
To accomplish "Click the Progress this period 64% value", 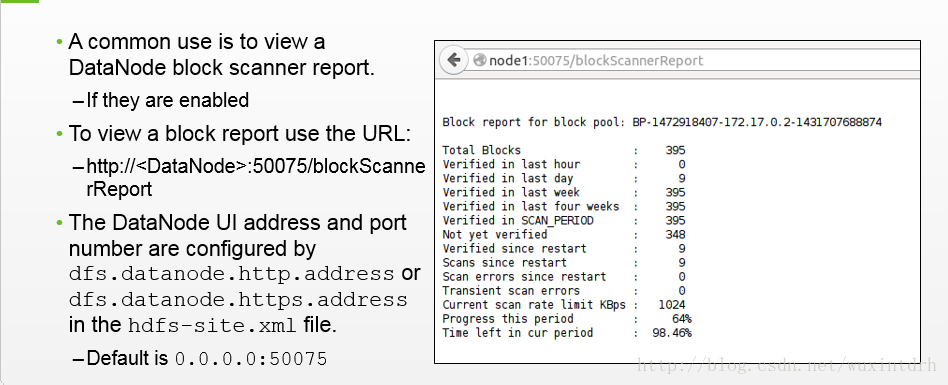I will pos(681,319).
